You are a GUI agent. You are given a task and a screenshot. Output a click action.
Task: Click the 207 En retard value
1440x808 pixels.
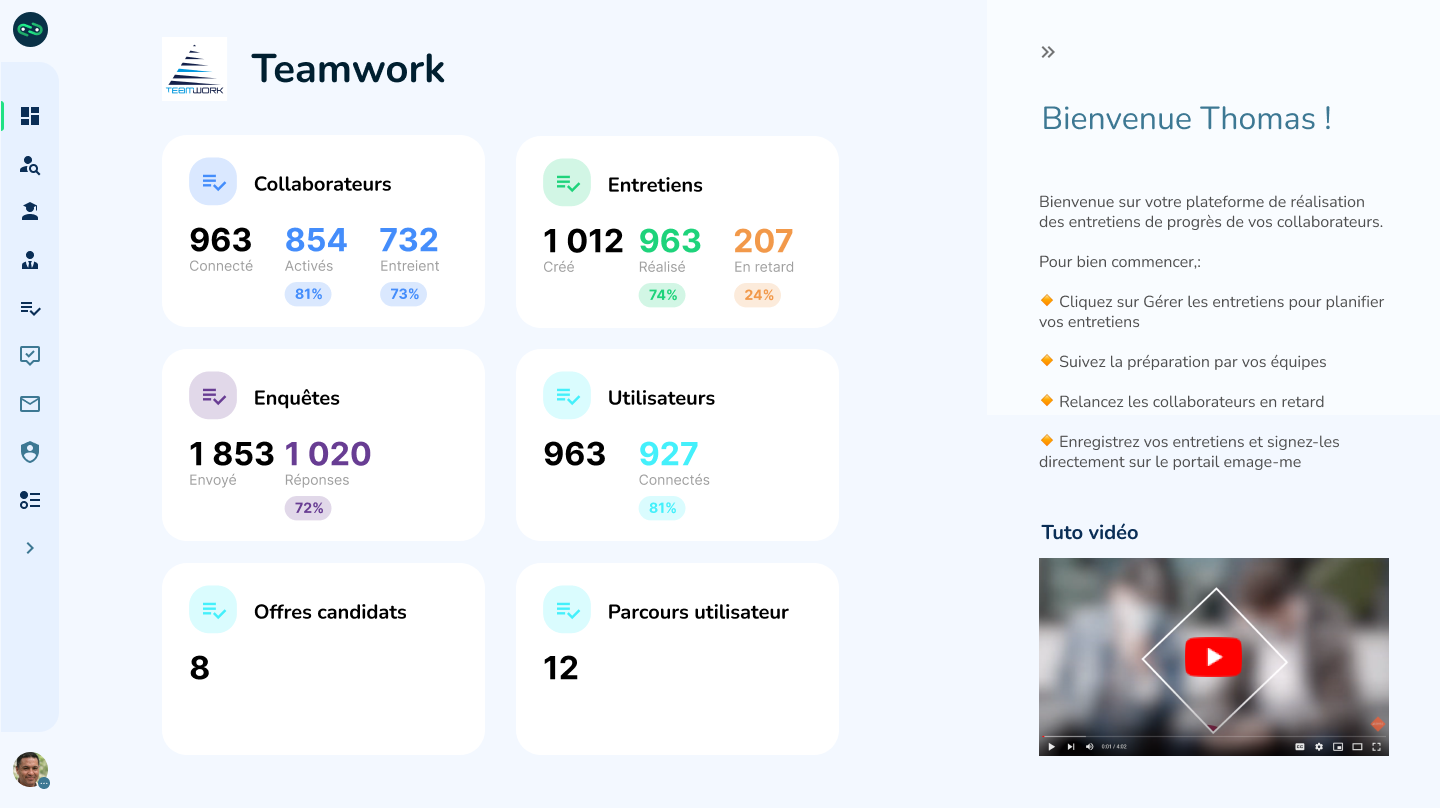(x=763, y=241)
